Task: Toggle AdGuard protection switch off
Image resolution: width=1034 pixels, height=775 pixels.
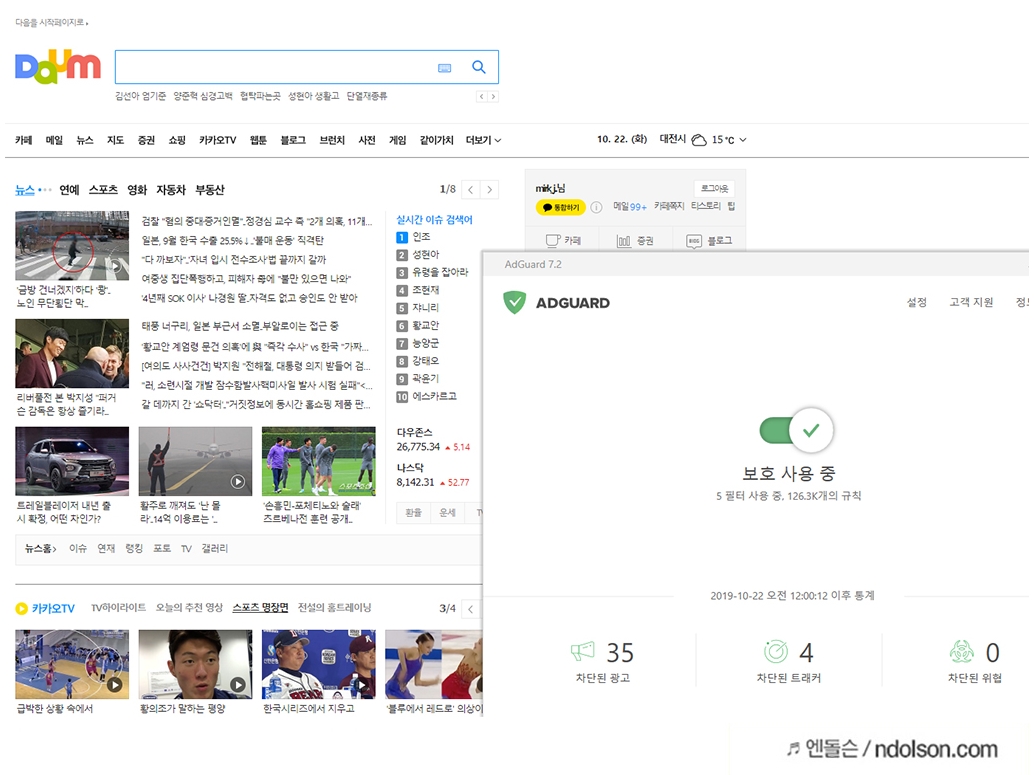Action: click(x=797, y=431)
